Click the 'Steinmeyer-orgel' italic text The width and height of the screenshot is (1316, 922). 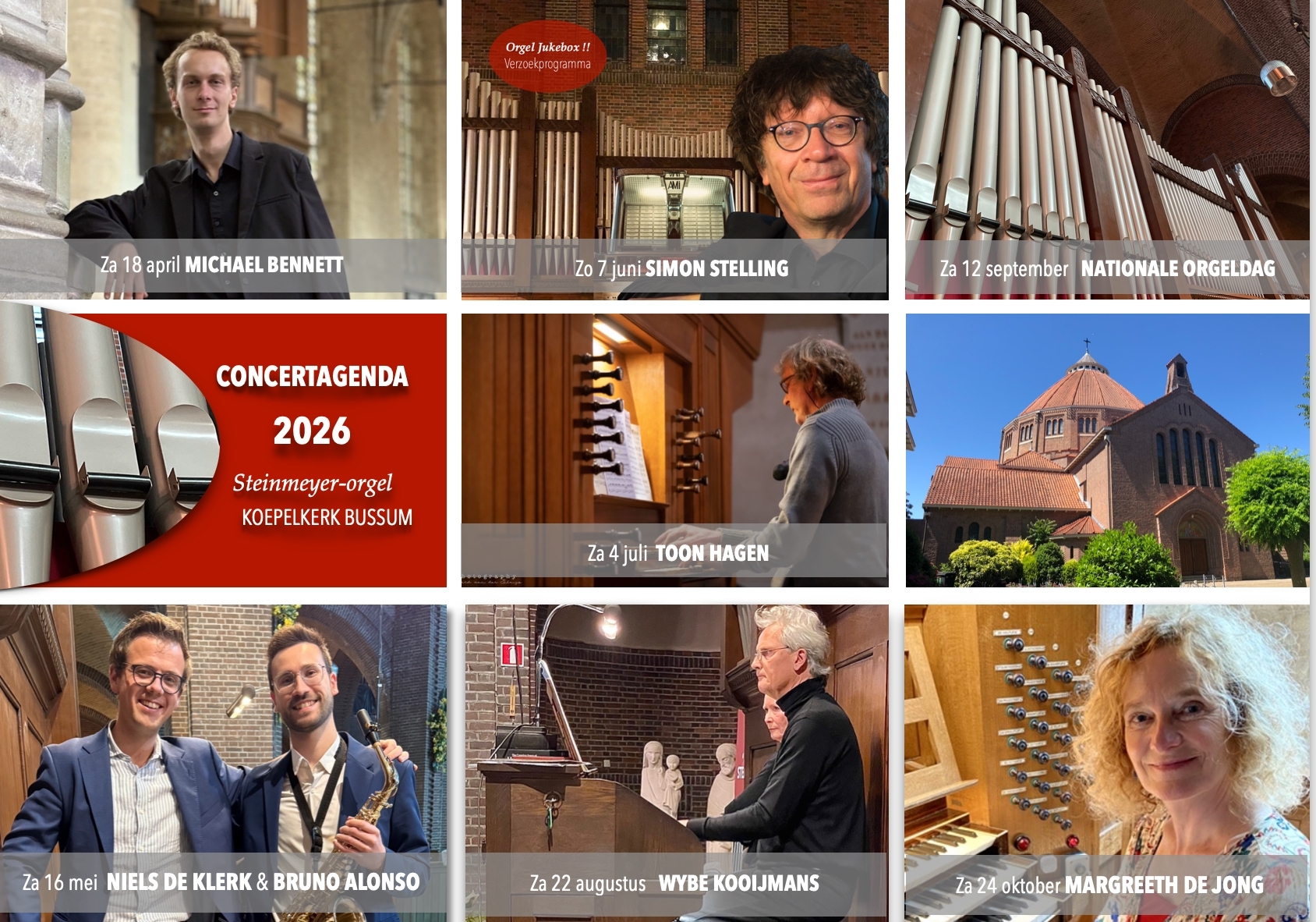[313, 484]
